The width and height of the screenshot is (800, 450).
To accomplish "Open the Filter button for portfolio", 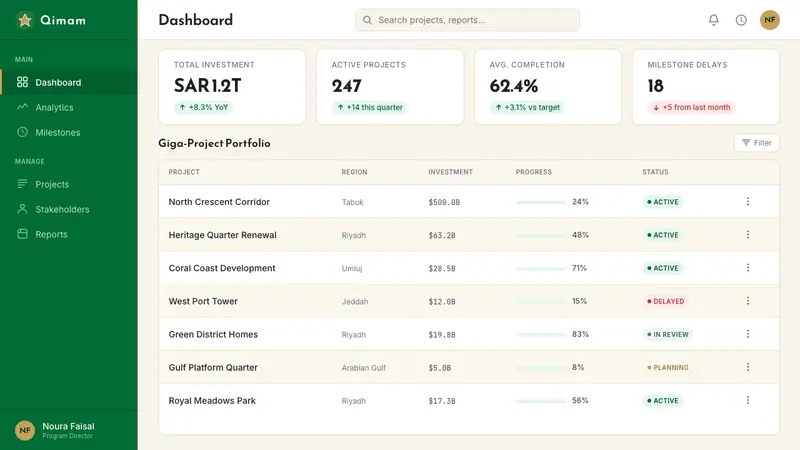I will 757,143.
